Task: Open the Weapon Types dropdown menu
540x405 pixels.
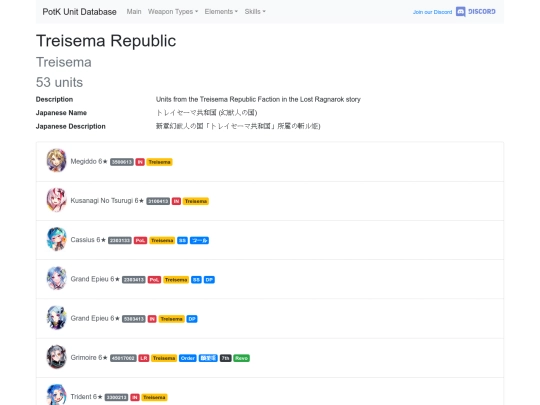Action: 173,12
